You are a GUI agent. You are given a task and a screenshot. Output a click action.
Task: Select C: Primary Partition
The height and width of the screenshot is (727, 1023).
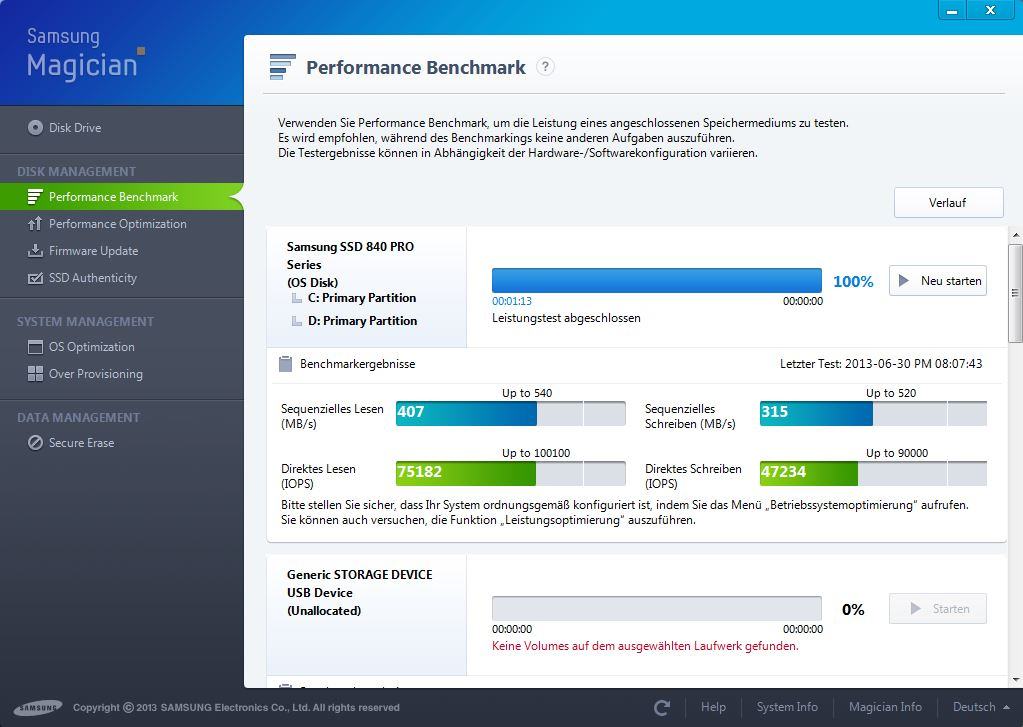click(361, 298)
